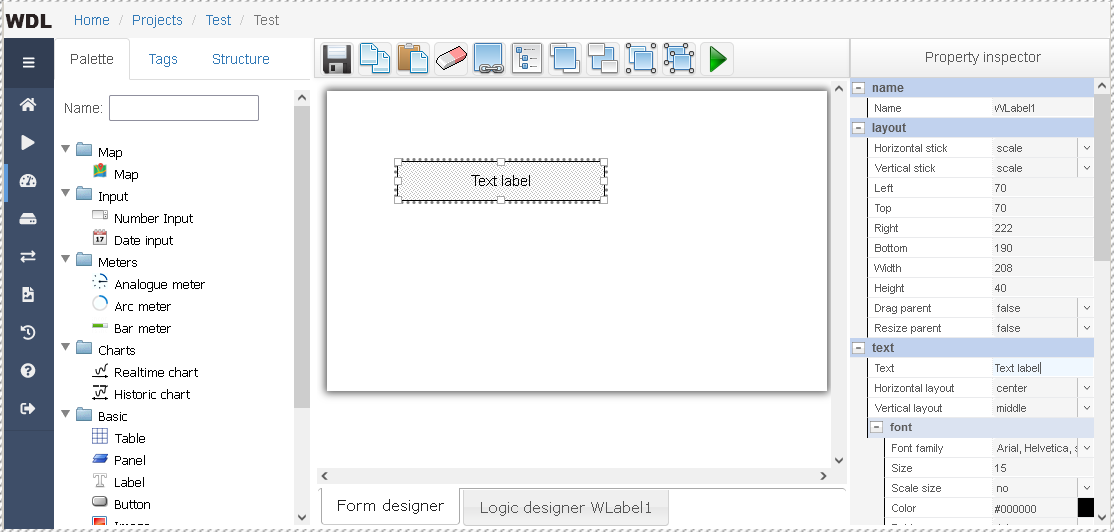The width and height of the screenshot is (1114, 532).
Task: Open Horizontal stick dropdown
Action: 1086,148
